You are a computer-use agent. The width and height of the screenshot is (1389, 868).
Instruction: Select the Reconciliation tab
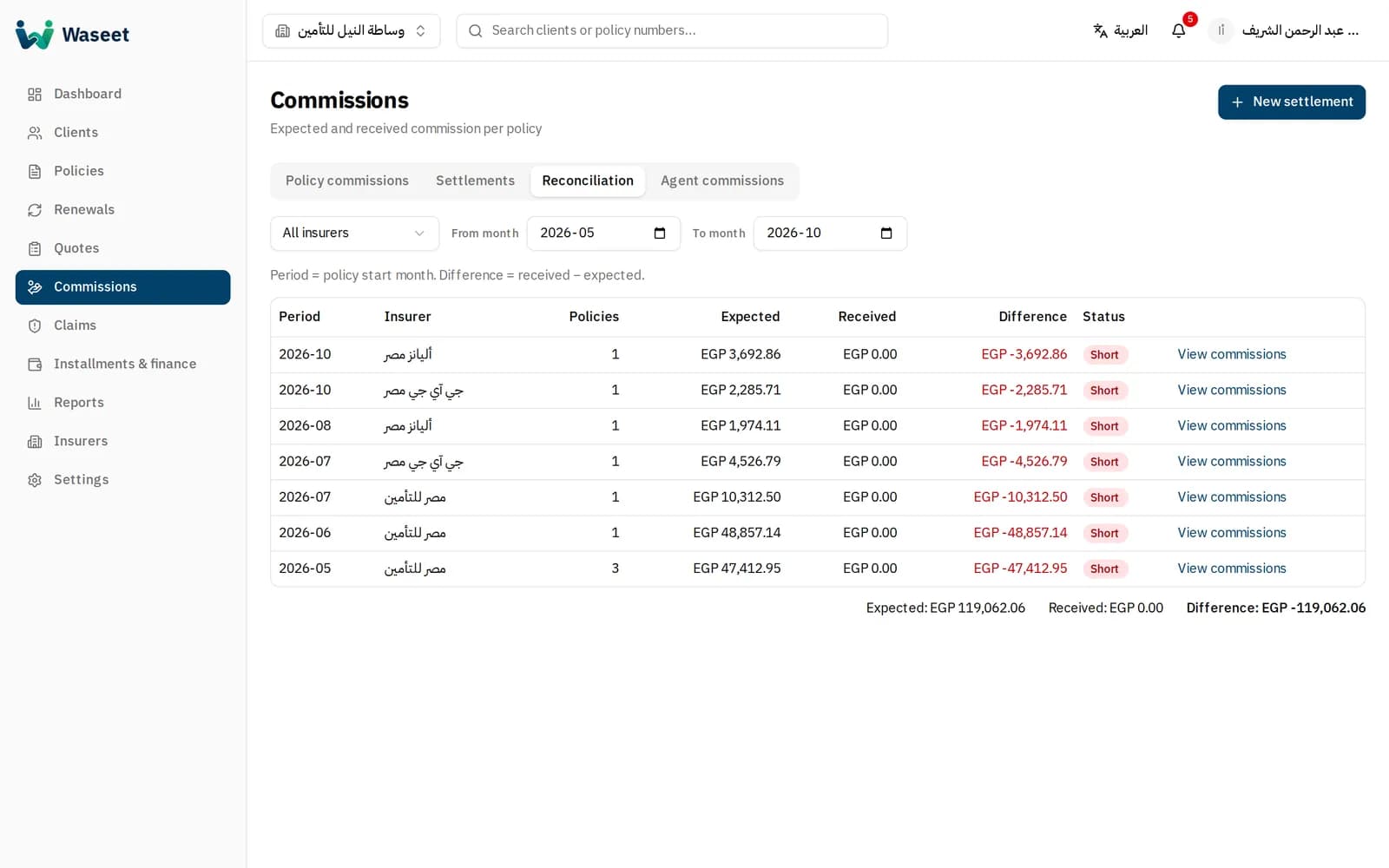(x=588, y=181)
